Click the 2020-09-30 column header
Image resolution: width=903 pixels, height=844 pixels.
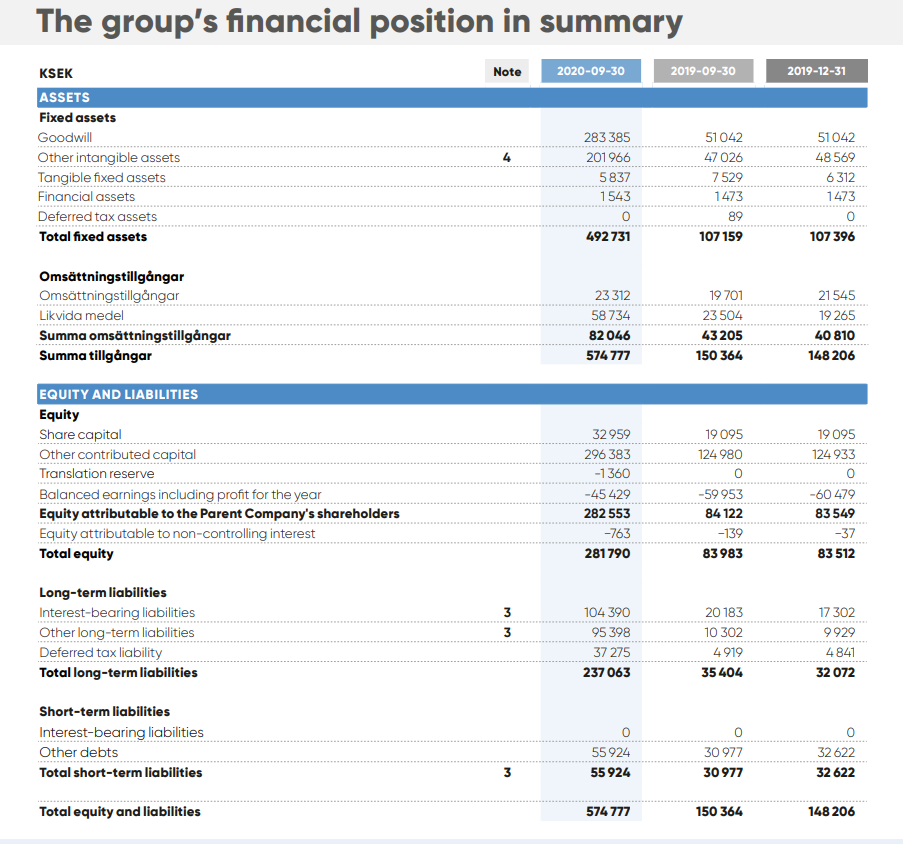590,71
